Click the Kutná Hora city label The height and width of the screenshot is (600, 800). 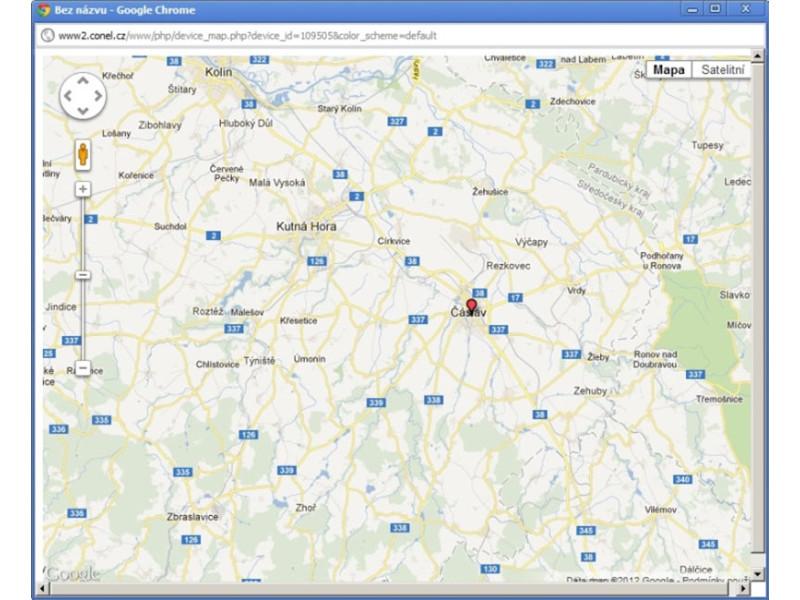(306, 226)
